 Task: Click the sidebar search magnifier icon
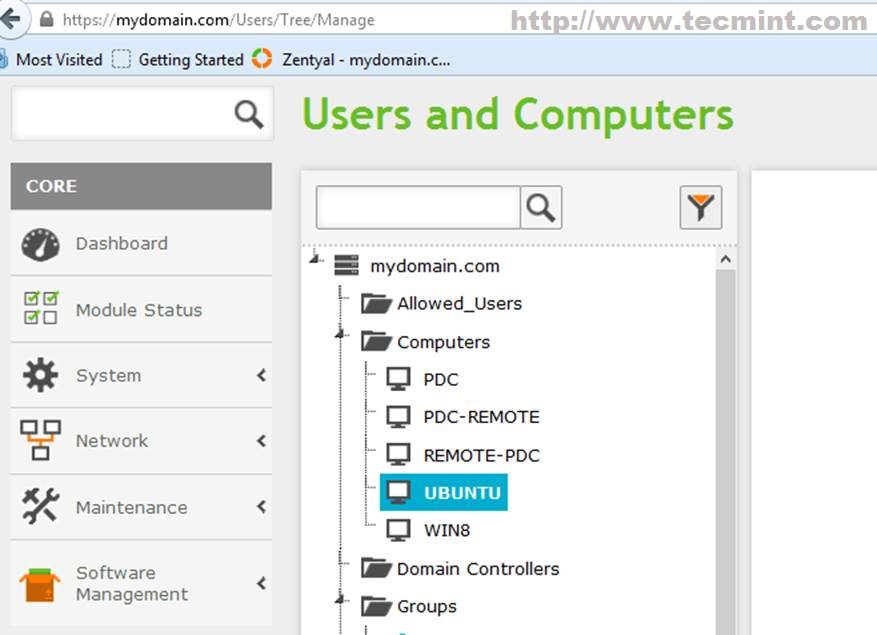pos(249,115)
